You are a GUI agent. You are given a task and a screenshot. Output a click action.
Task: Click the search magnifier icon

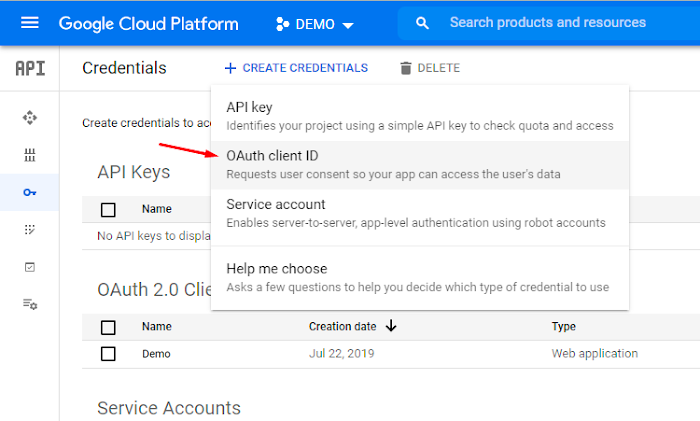pos(423,23)
